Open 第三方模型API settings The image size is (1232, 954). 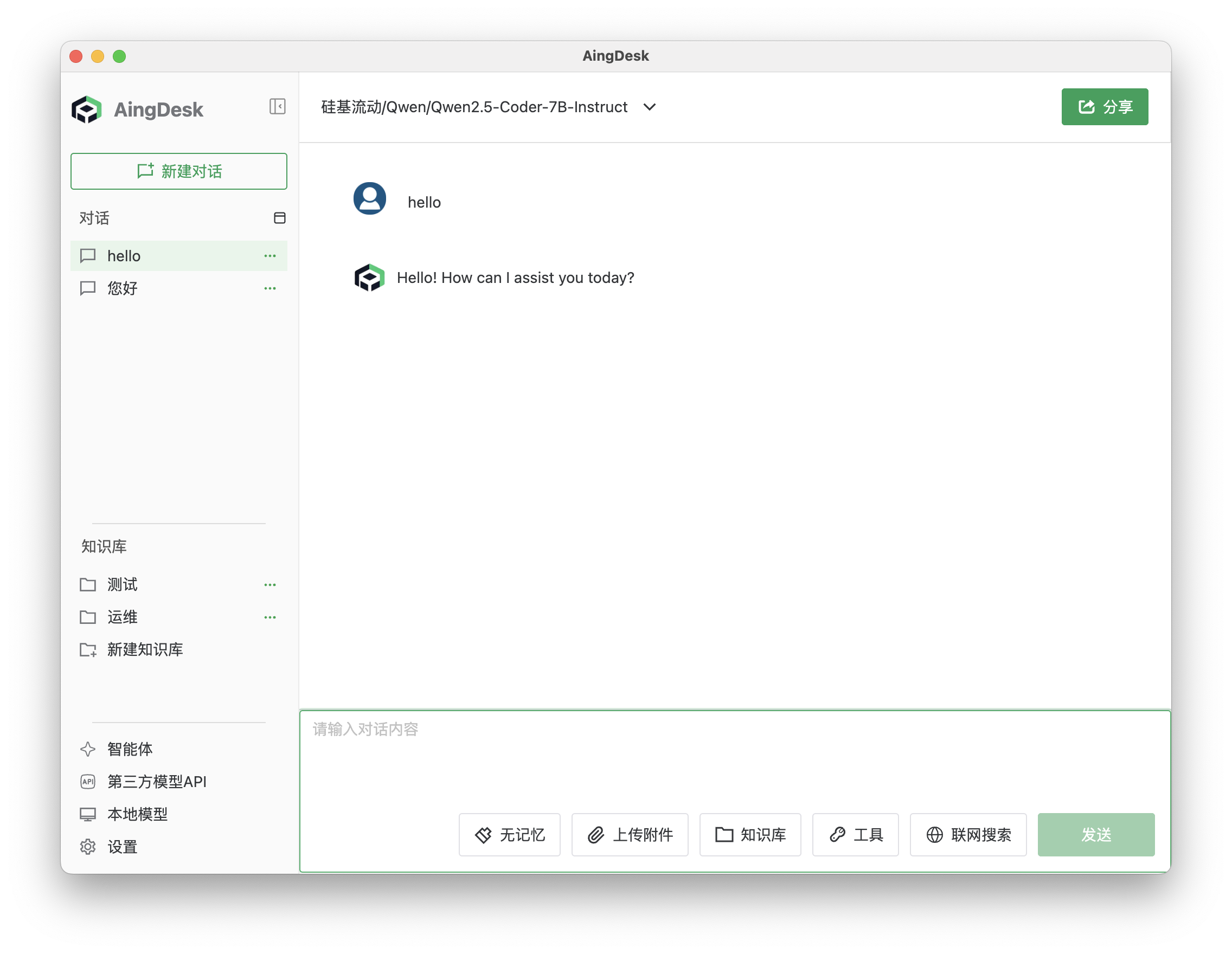[x=156, y=782]
